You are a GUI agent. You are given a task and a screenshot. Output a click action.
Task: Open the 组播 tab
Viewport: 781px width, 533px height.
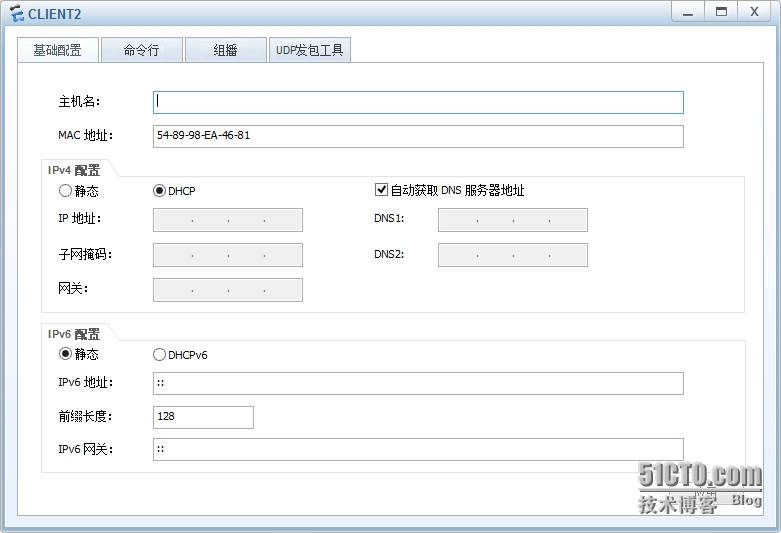(x=226, y=50)
